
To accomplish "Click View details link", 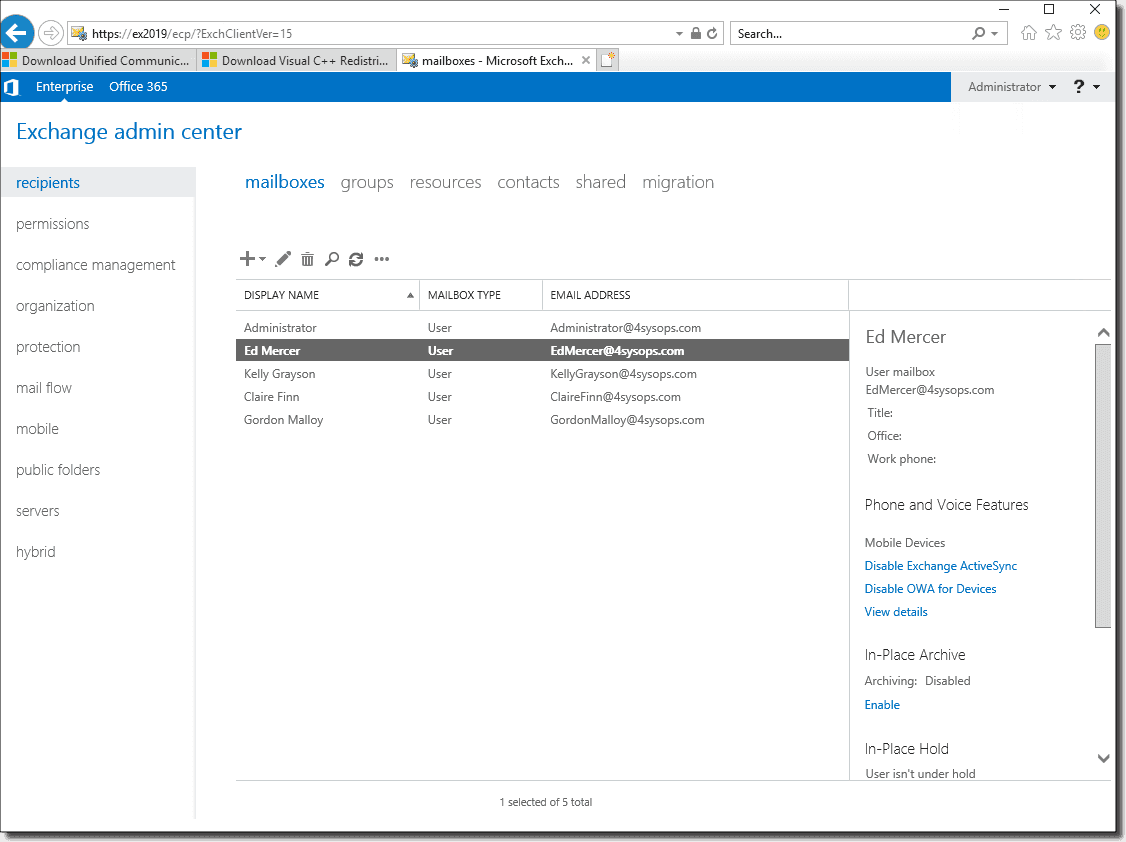I will pyautogui.click(x=895, y=612).
